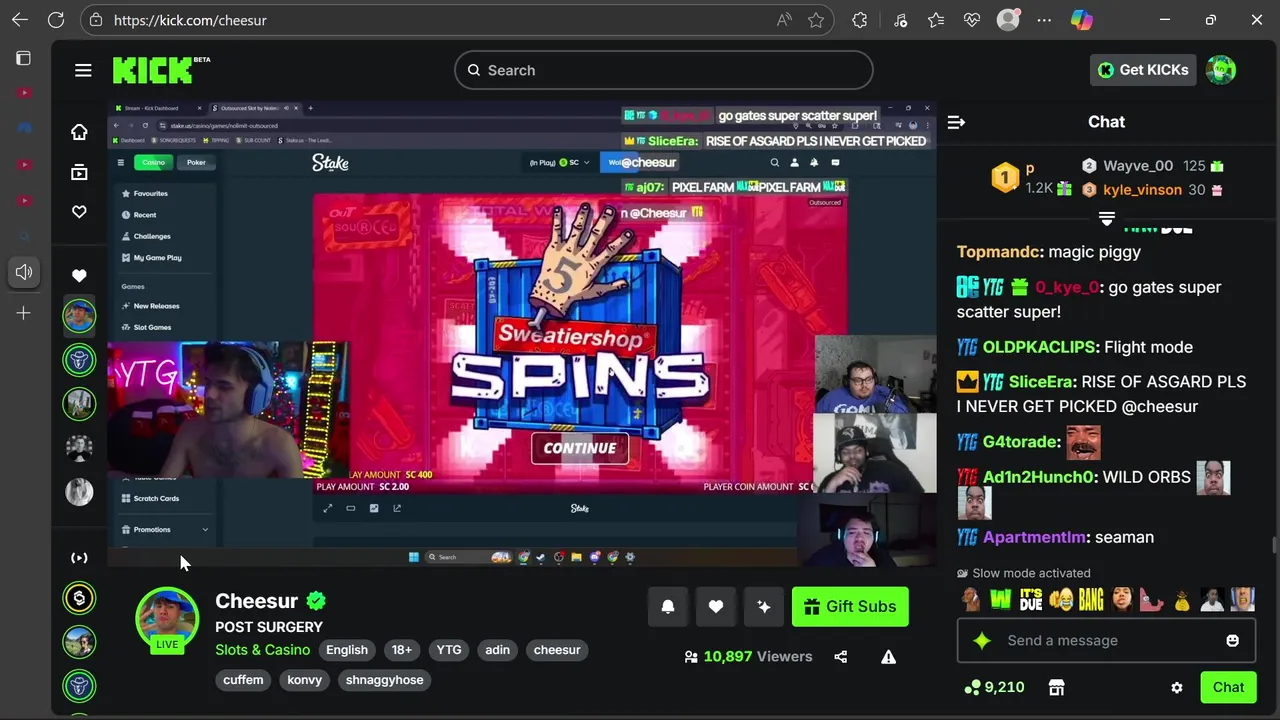Refresh the page
Screen dimensions: 1280x720
point(56,20)
